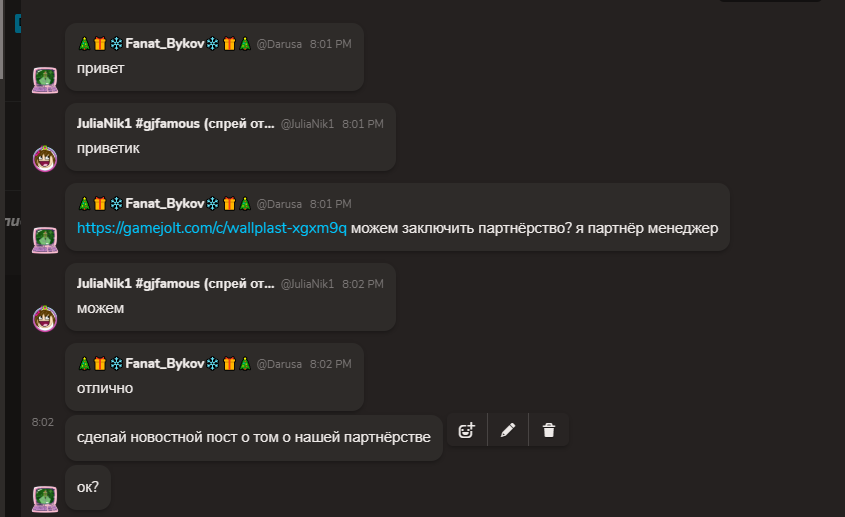
Task: Open Fanat_Bykov's avatar beside the 'привет' message
Action: tap(45, 80)
